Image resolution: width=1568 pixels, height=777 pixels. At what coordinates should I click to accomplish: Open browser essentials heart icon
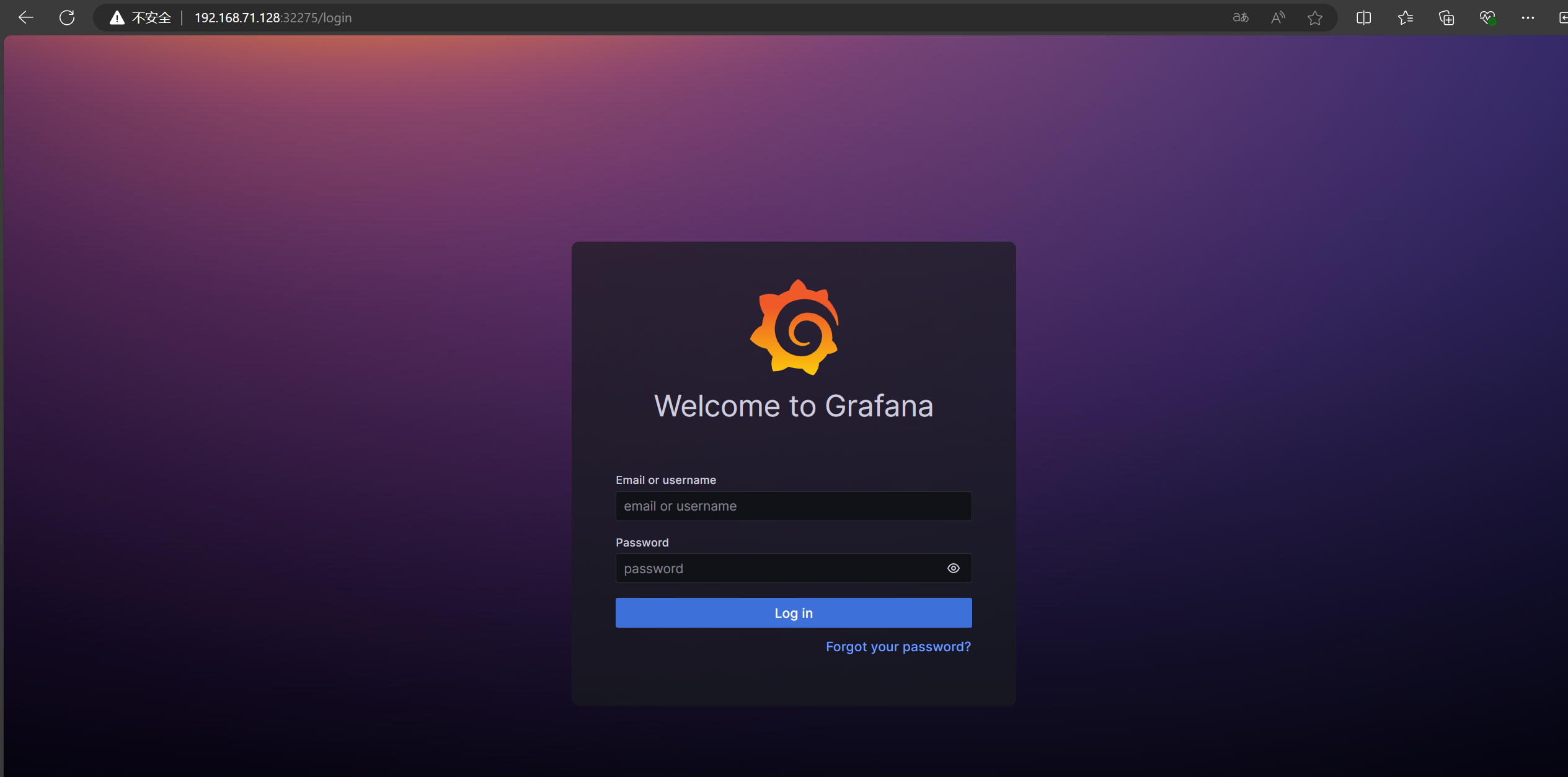tap(1487, 18)
